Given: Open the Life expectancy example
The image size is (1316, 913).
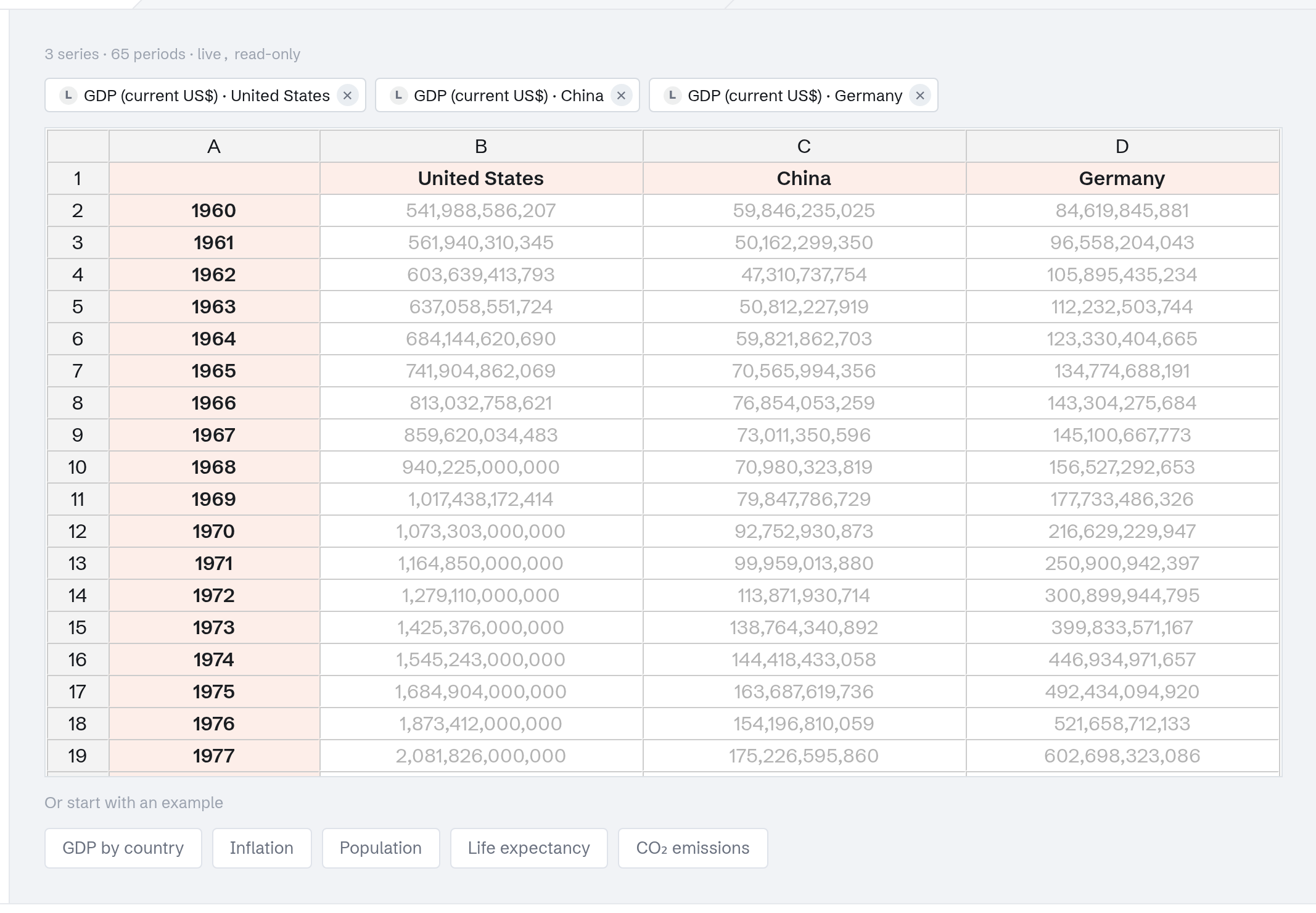Looking at the screenshot, I should point(528,848).
